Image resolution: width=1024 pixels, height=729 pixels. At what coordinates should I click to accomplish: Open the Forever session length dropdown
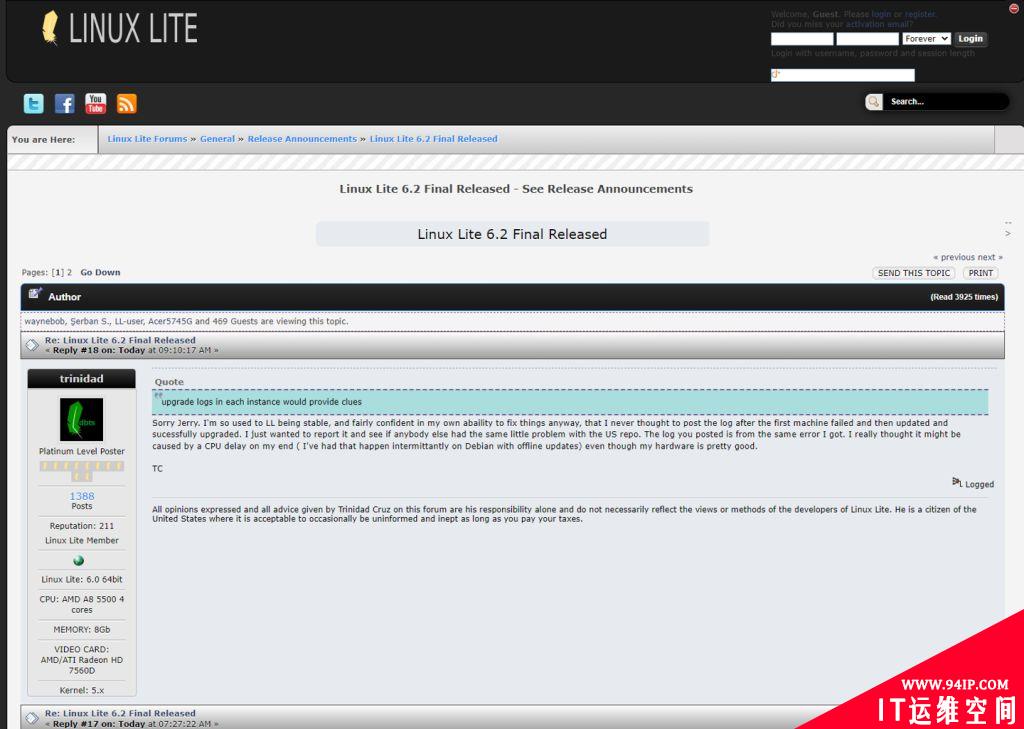[926, 39]
